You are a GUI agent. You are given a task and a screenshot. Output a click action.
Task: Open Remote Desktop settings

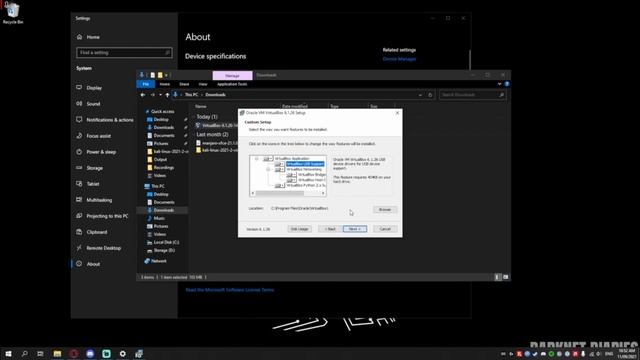(103, 248)
